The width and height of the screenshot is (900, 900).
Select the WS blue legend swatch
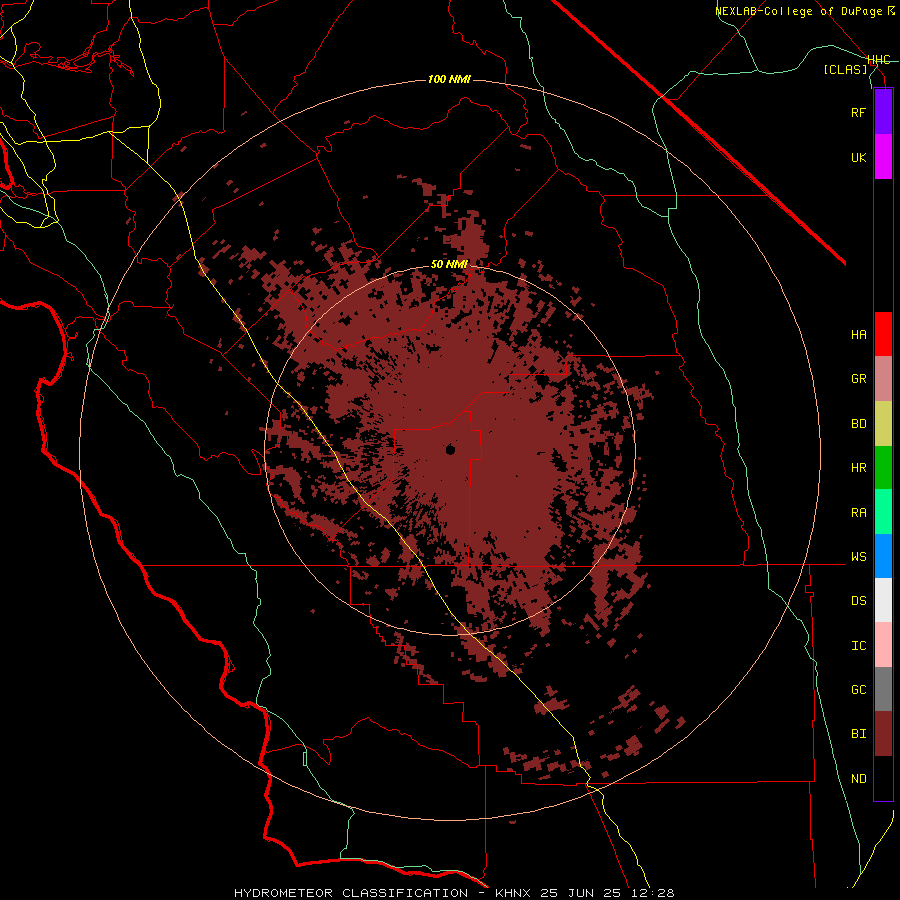click(883, 556)
